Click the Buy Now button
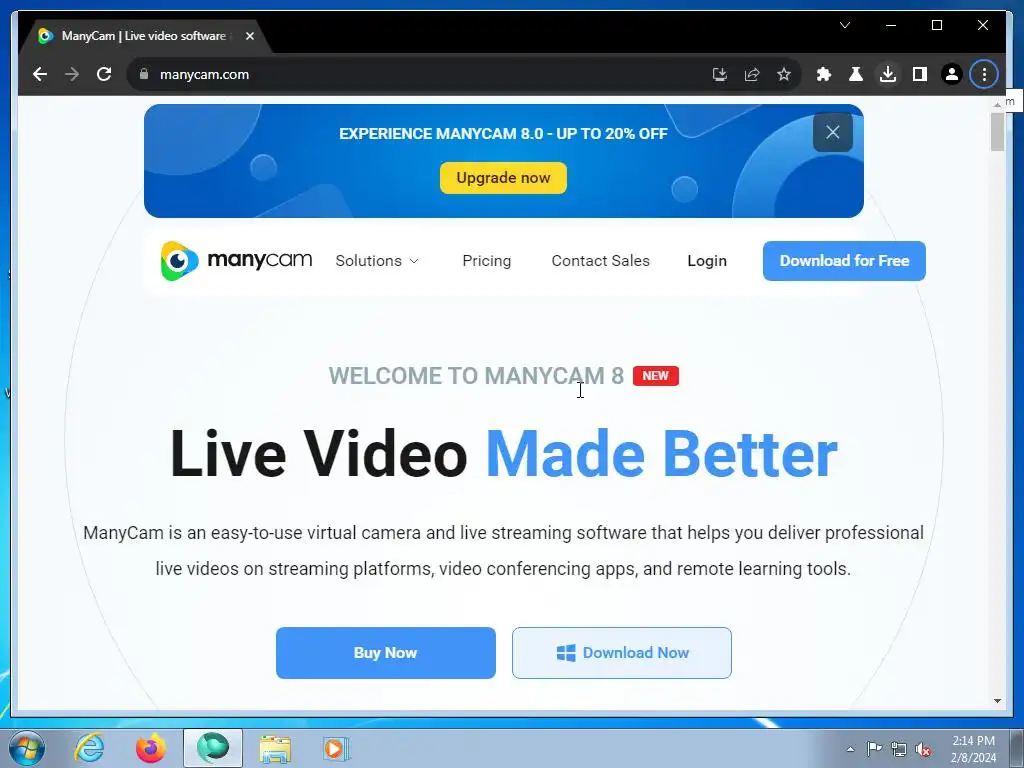Screen dimensions: 1024x768 [x=385, y=652]
